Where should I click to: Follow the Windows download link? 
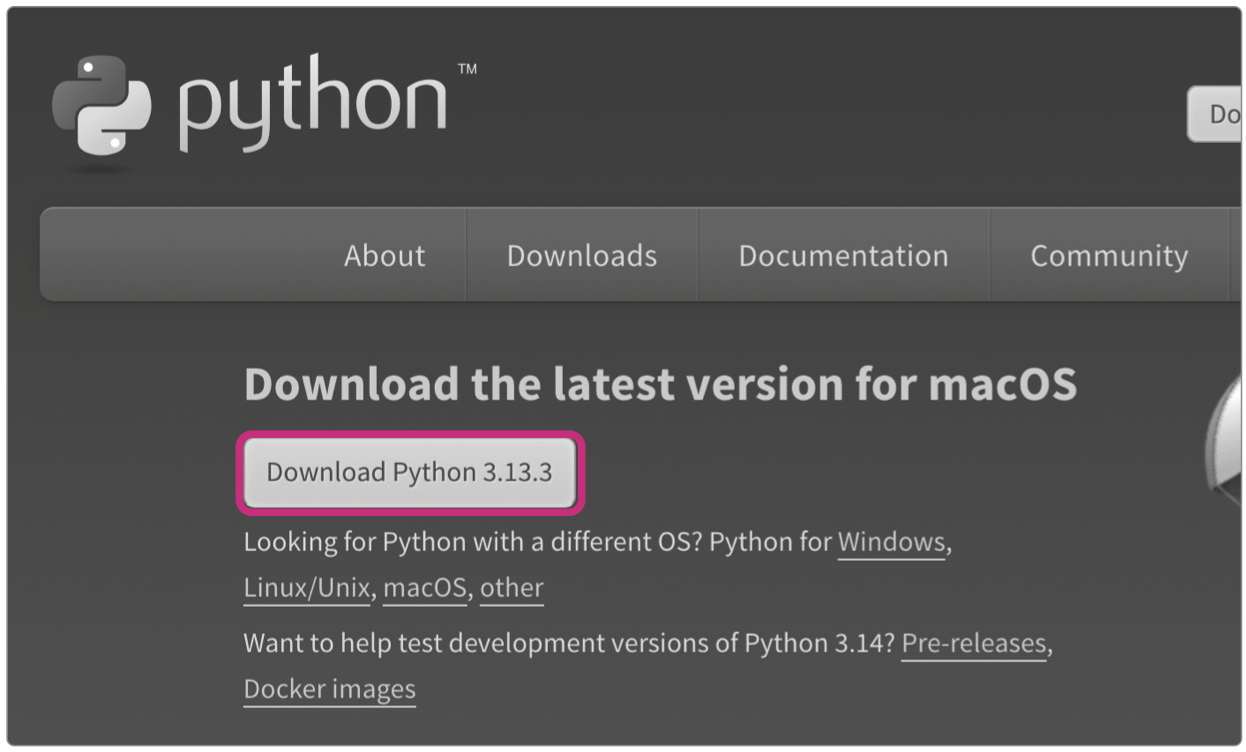pos(890,542)
